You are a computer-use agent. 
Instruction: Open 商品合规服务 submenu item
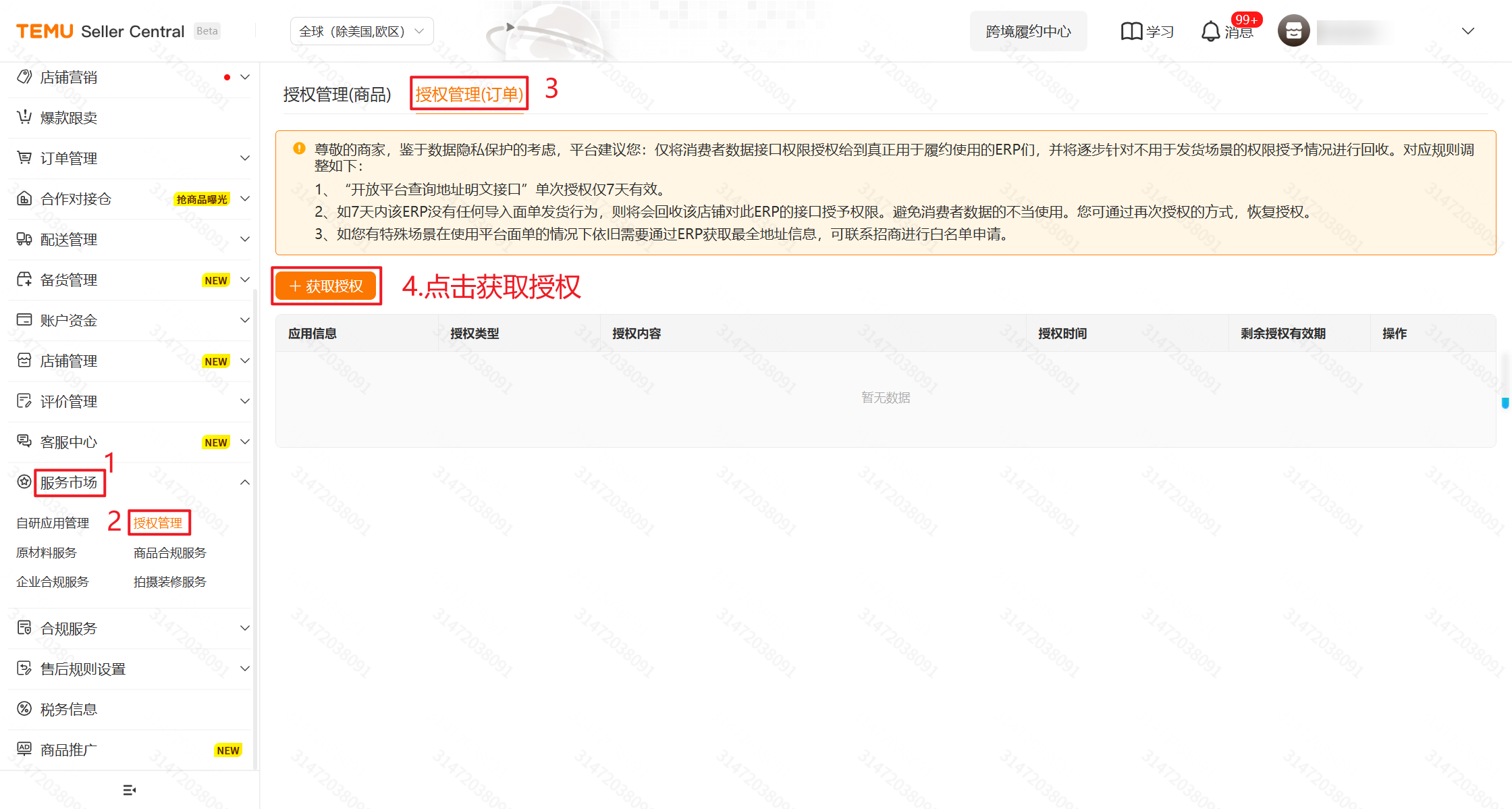tap(170, 552)
